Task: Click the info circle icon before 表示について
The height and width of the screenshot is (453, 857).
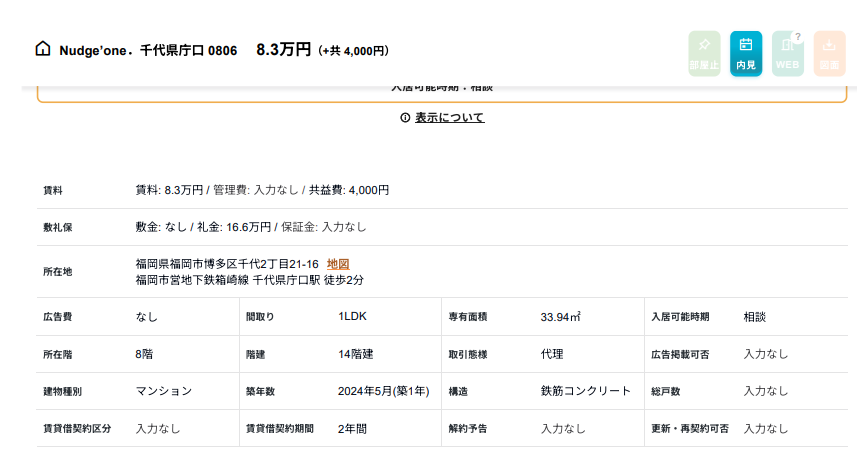Action: tap(405, 118)
